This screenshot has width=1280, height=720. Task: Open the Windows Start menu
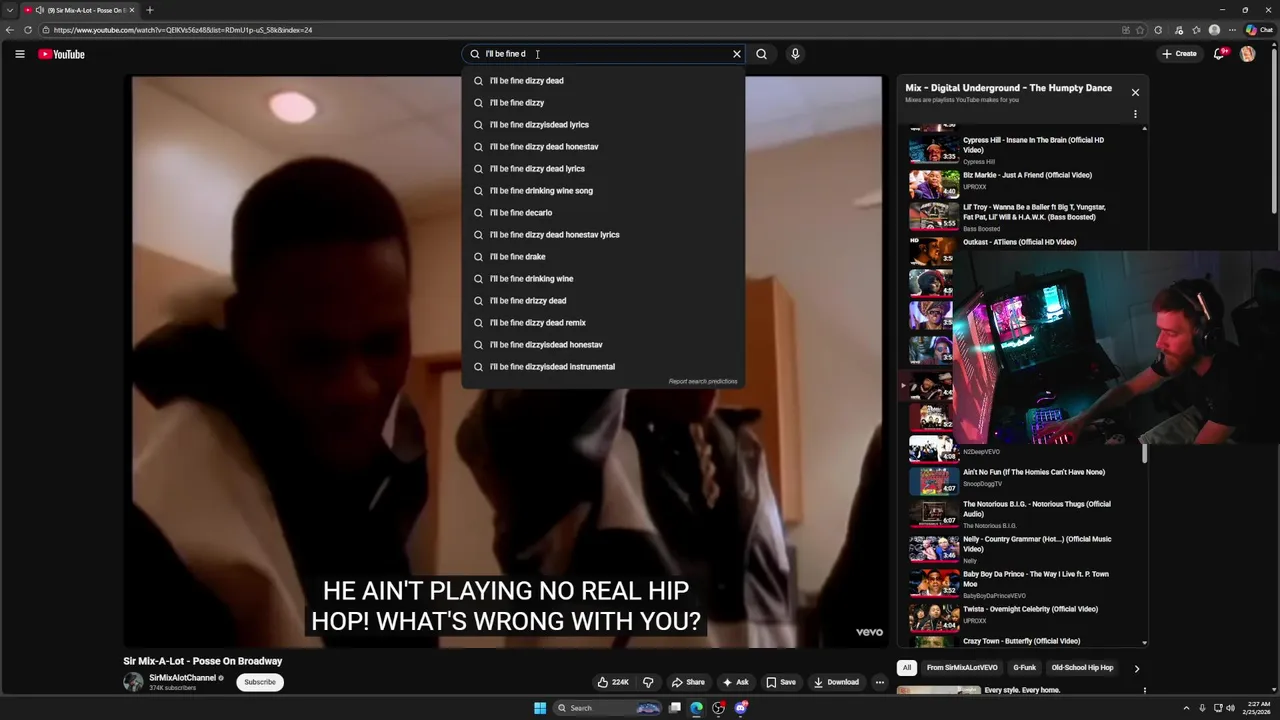point(540,708)
